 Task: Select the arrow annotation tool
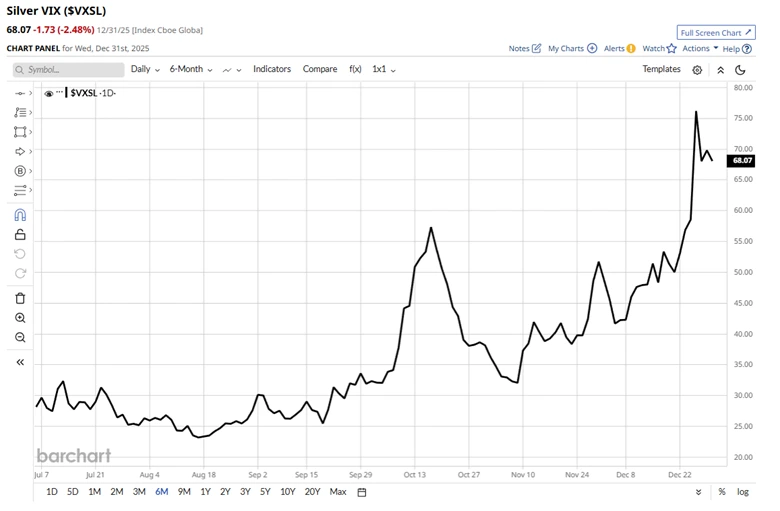point(20,151)
